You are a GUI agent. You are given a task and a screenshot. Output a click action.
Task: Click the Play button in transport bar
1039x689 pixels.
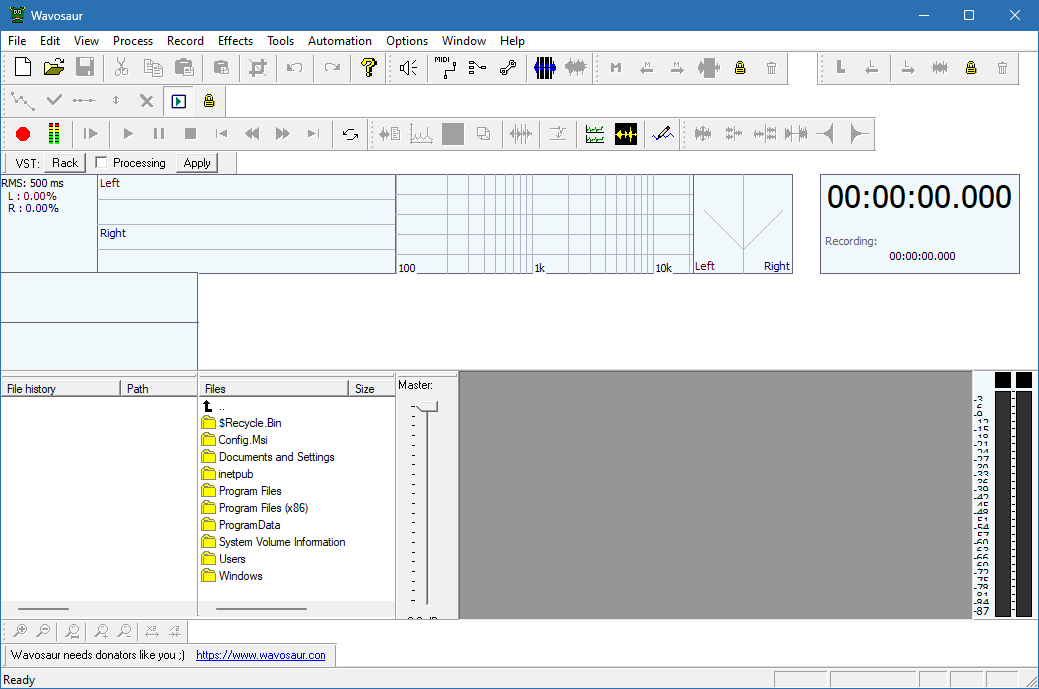click(128, 134)
